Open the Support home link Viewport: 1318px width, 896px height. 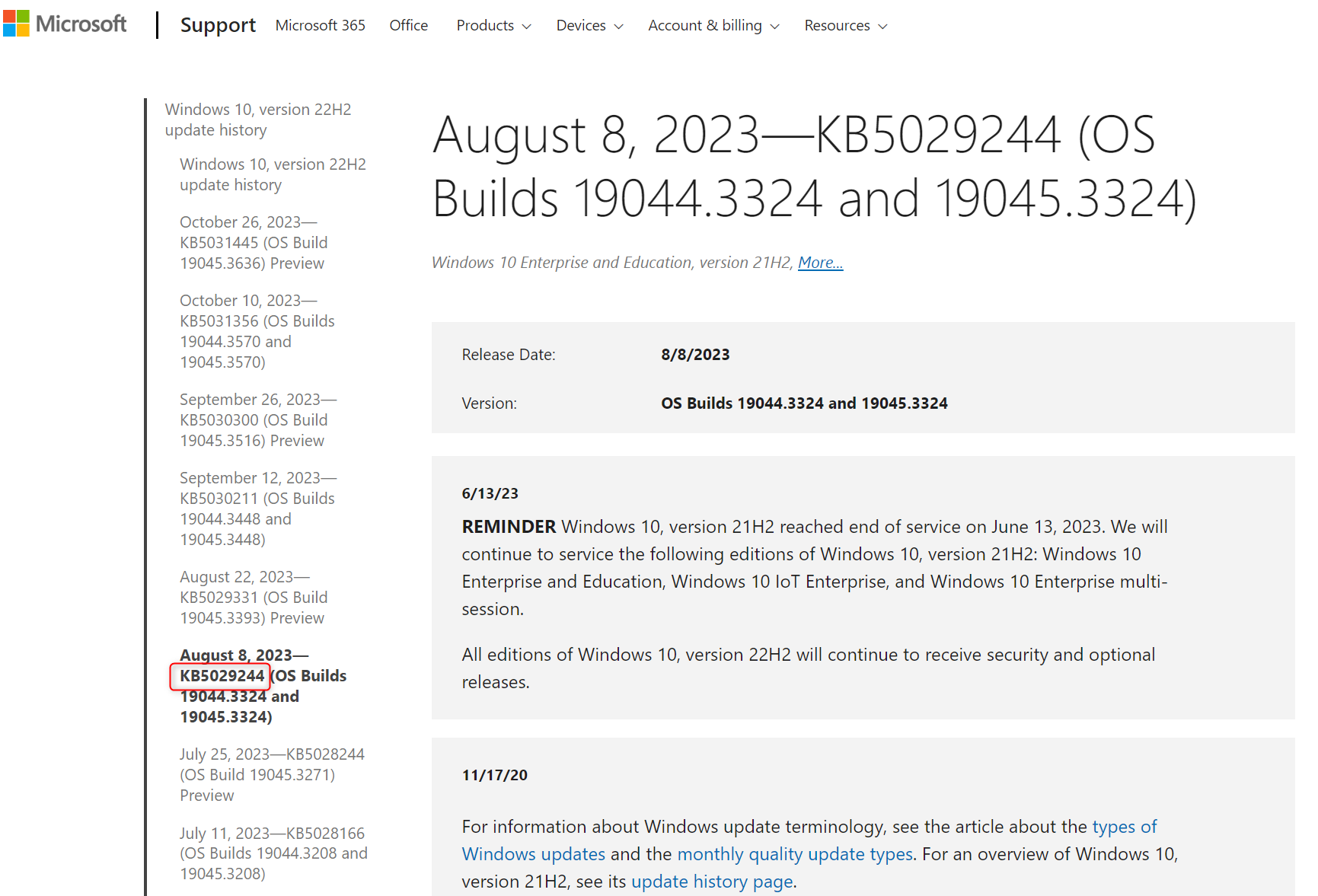pos(218,25)
